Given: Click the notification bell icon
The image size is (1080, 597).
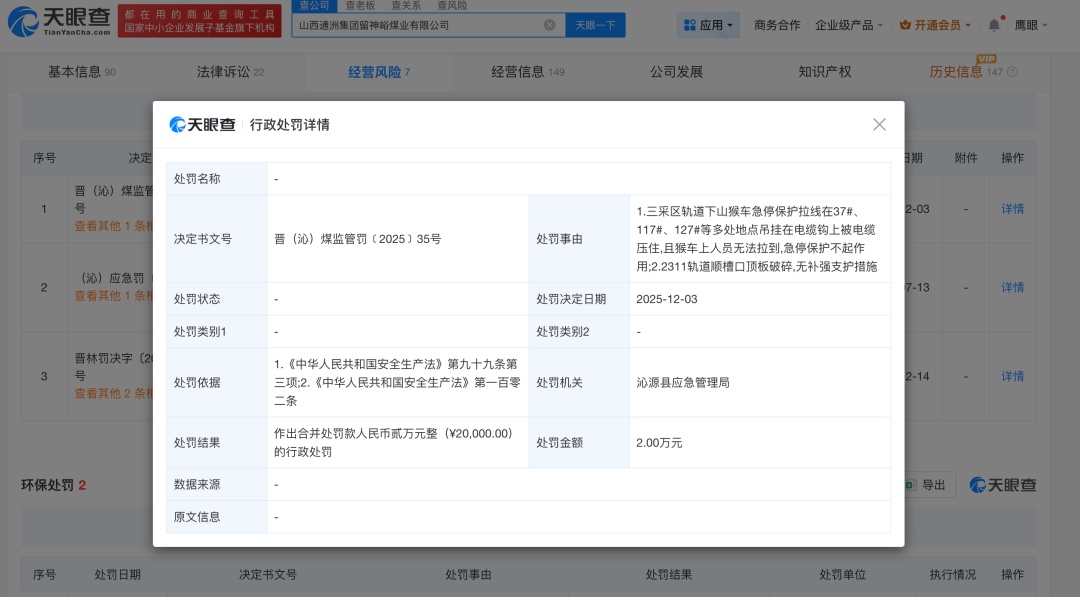Looking at the screenshot, I should [x=994, y=25].
